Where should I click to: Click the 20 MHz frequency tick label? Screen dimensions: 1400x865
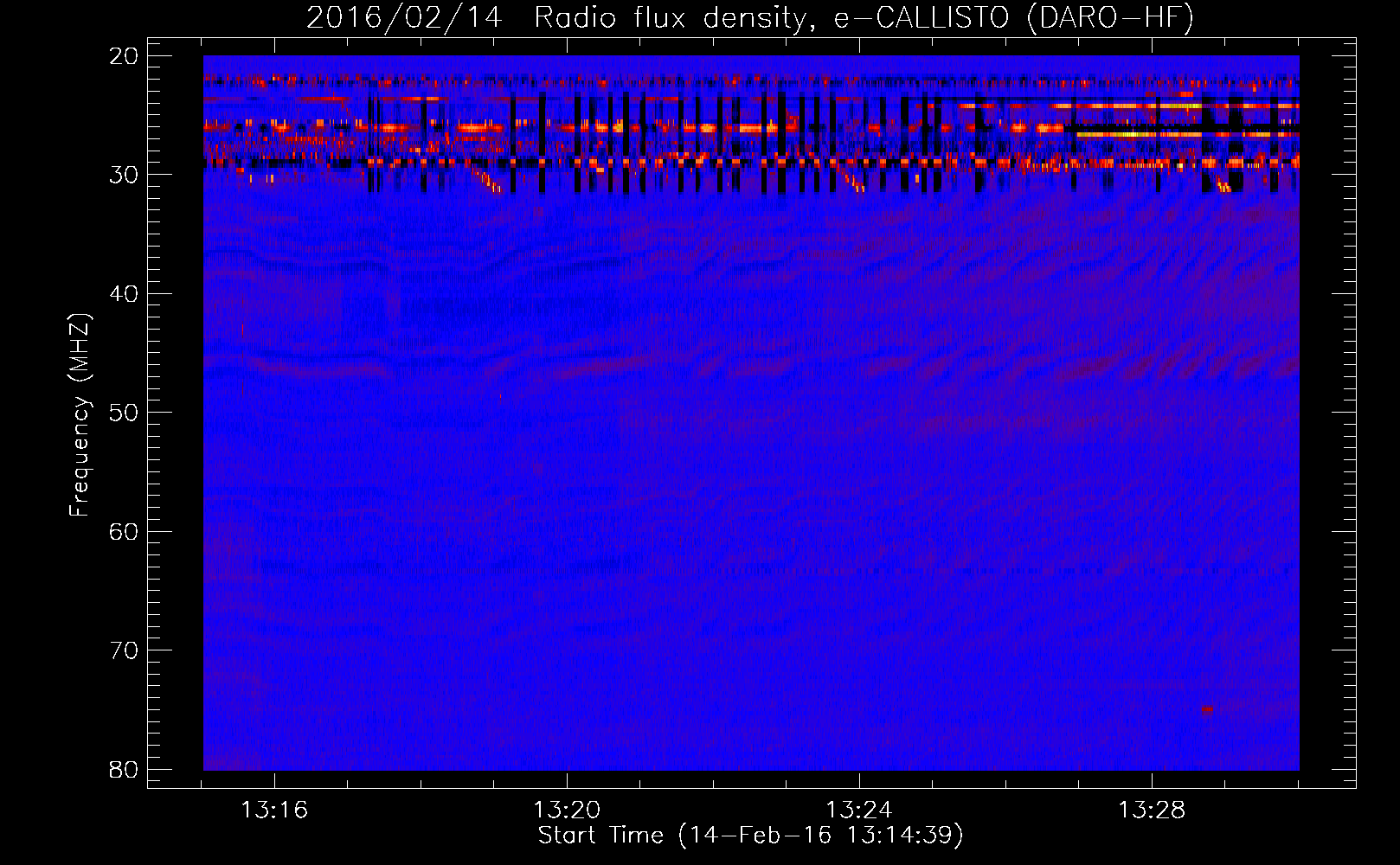pyautogui.click(x=125, y=56)
